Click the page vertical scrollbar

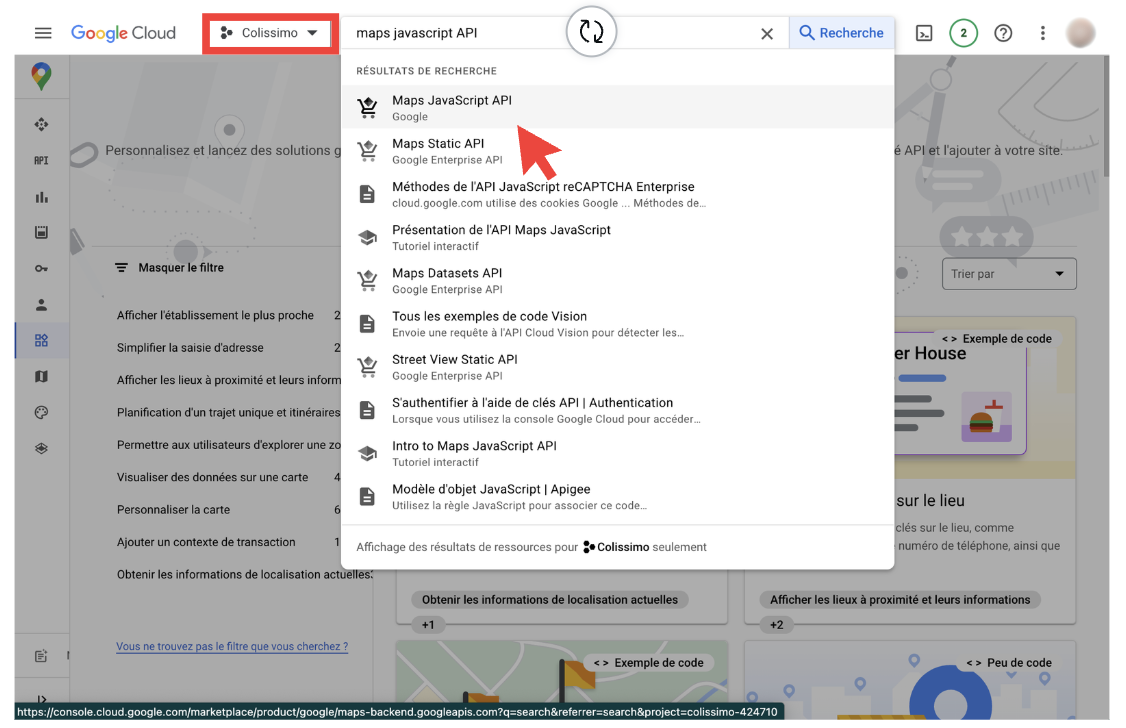coord(1106,116)
